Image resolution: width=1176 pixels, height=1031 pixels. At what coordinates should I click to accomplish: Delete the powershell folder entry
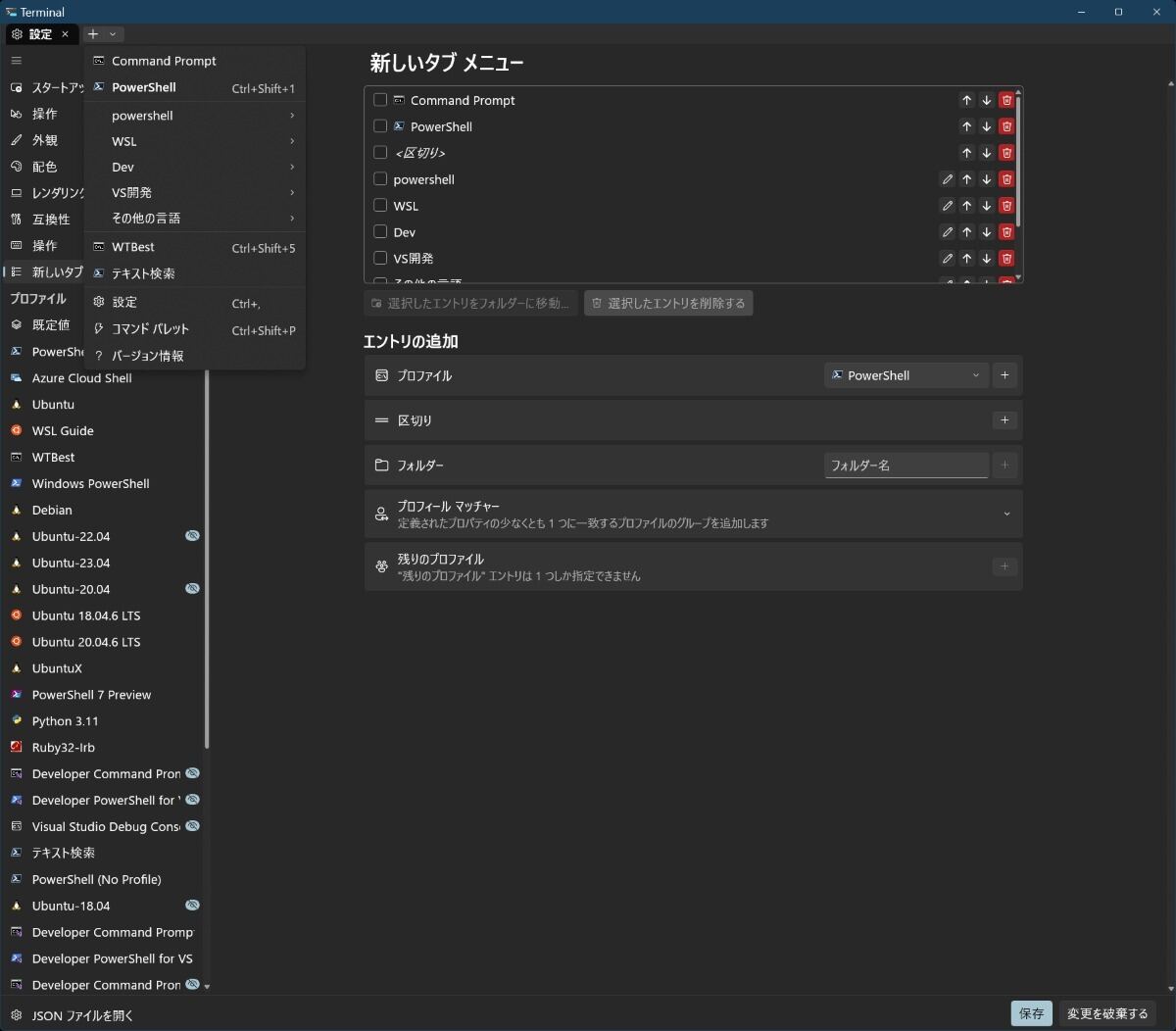coord(1006,179)
